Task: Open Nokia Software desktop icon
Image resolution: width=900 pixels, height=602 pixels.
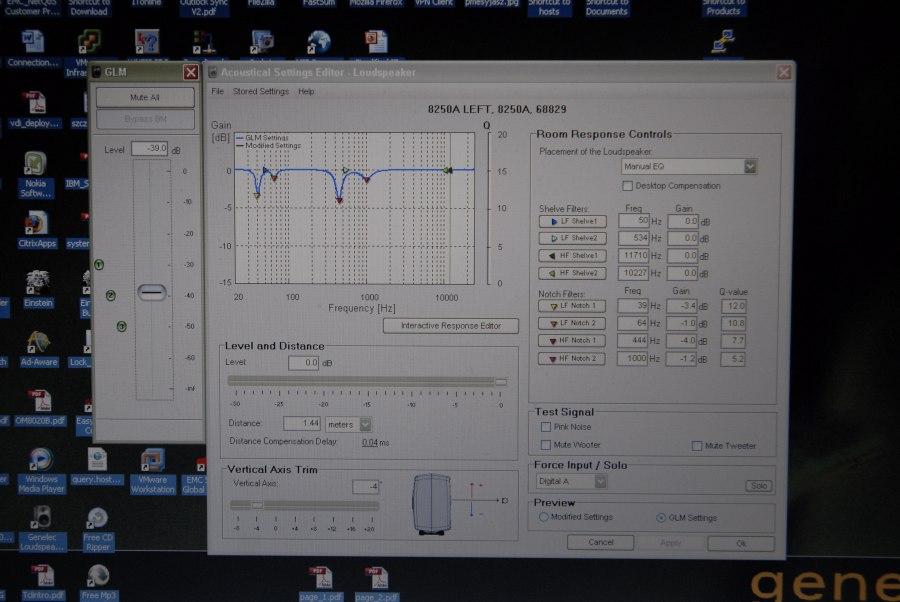Action: point(36,174)
